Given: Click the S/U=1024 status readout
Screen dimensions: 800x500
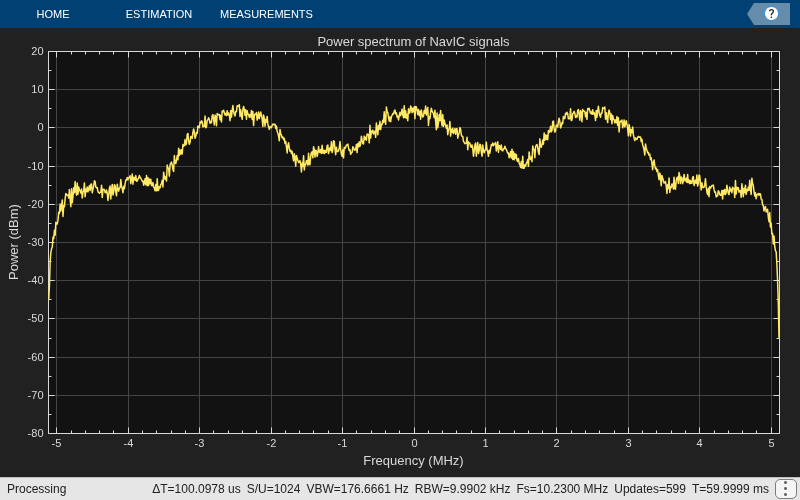Looking at the screenshot, I should click(273, 489).
